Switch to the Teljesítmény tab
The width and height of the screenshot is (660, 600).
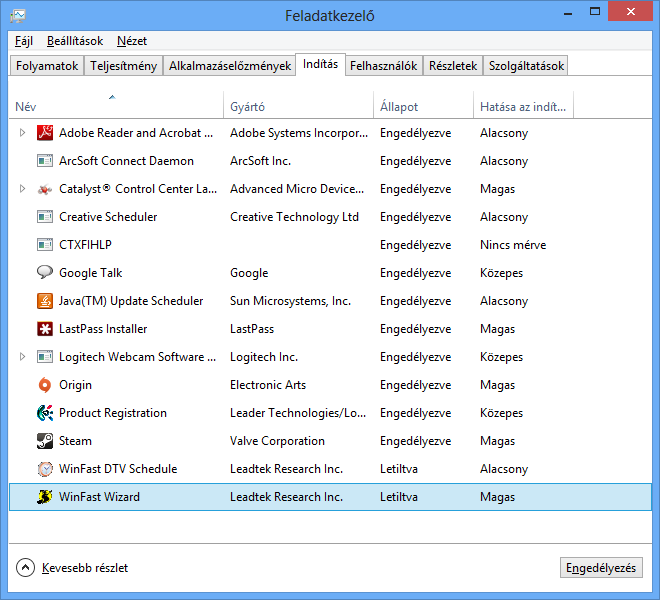(123, 66)
